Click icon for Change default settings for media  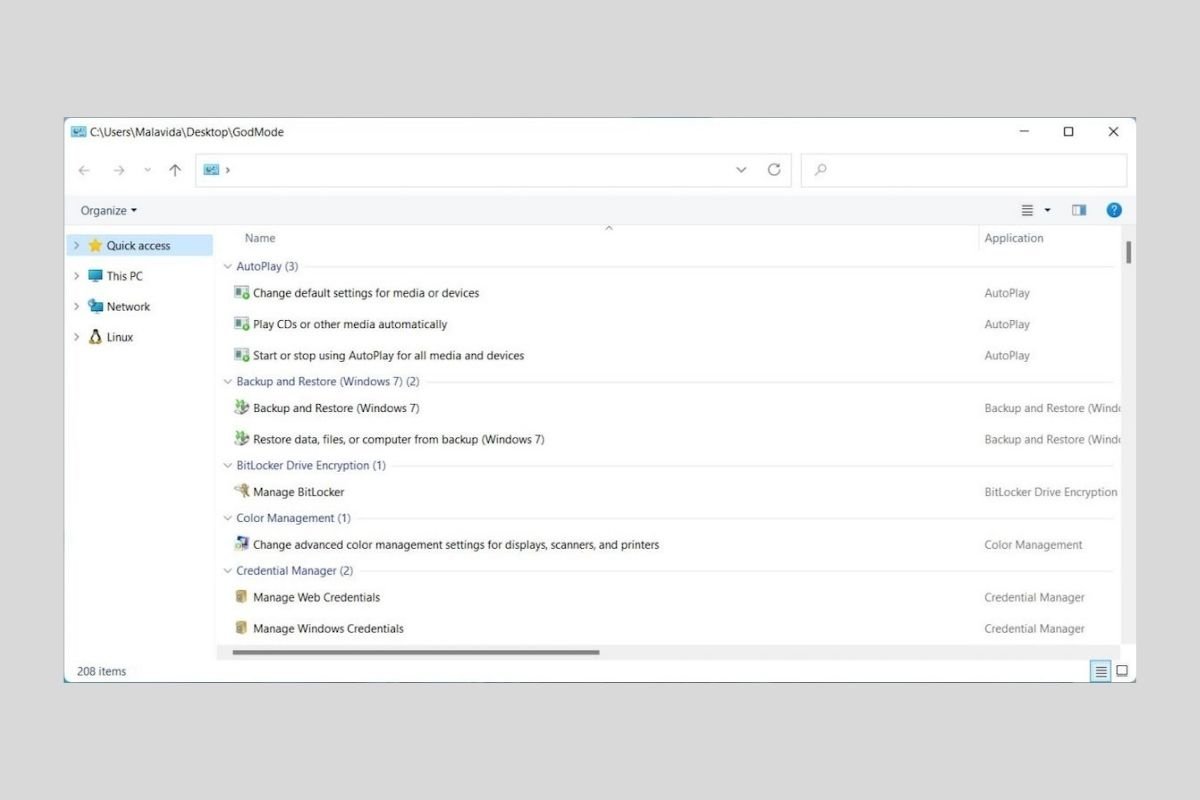(241, 293)
